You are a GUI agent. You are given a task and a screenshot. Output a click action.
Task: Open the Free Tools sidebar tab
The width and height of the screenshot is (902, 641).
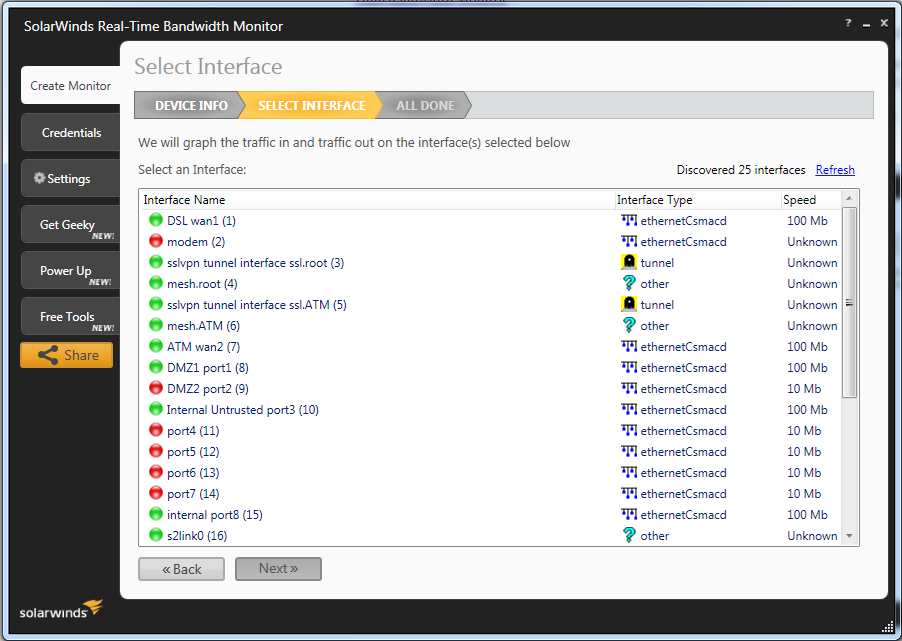point(71,316)
